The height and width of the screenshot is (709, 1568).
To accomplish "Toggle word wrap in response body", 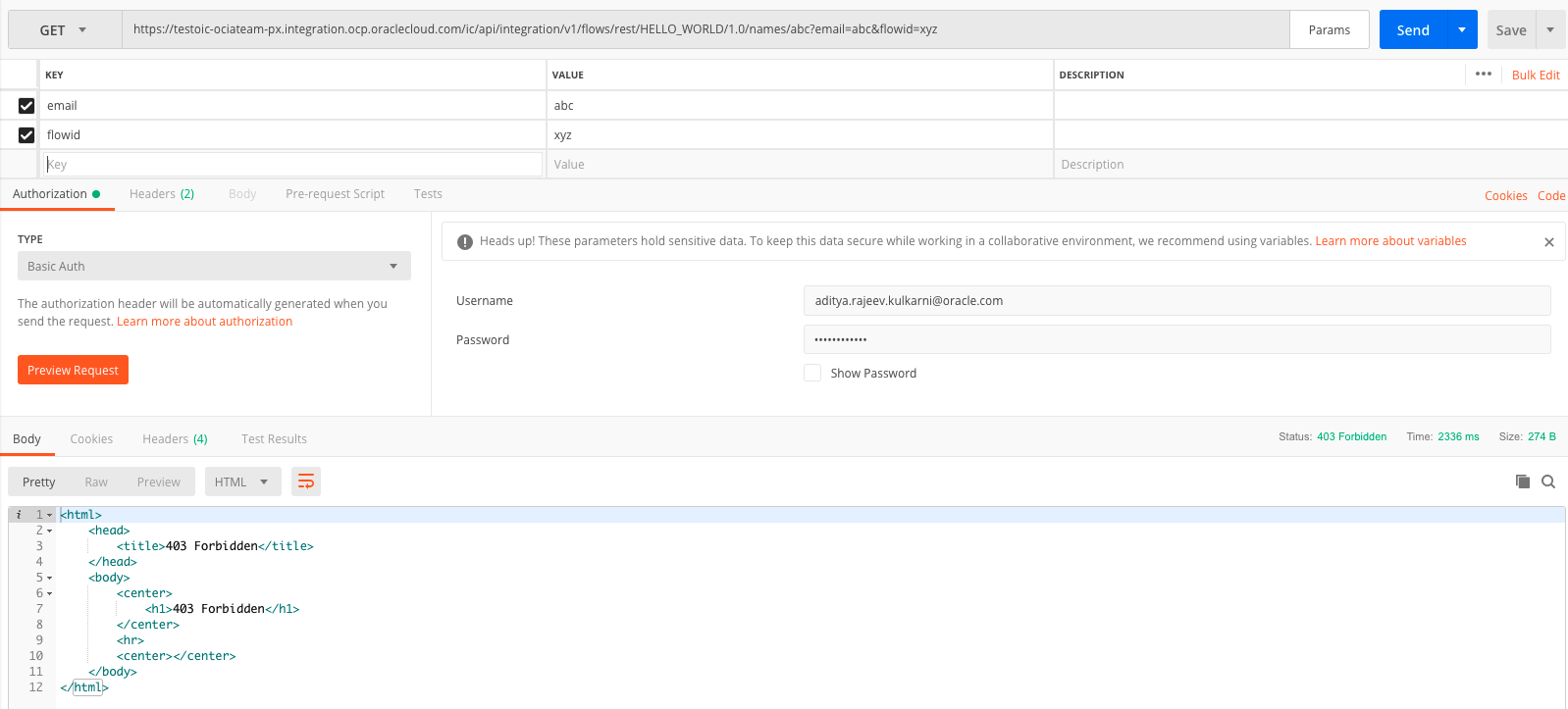I will 306,481.
